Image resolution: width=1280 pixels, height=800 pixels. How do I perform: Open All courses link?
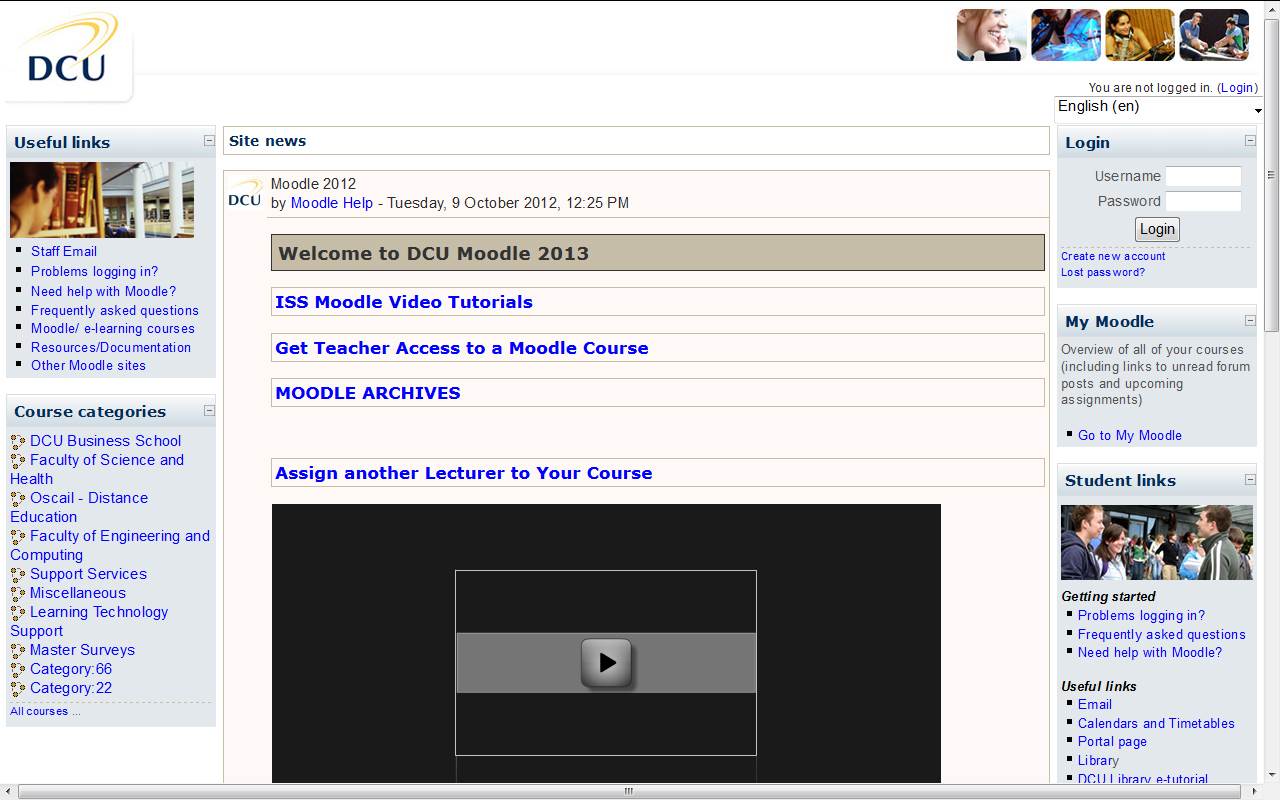tap(45, 711)
